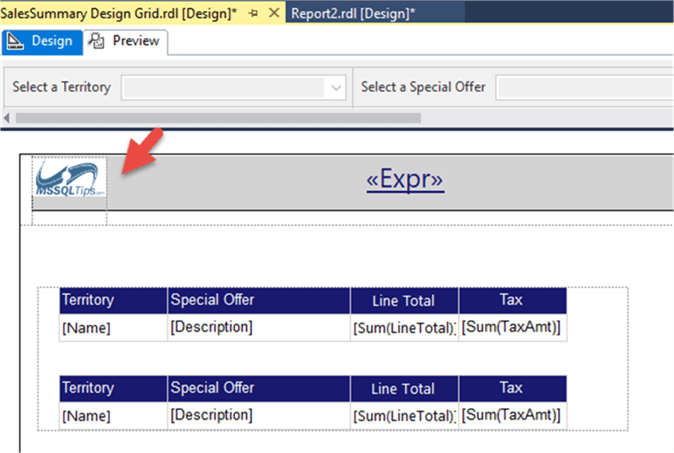Select the first table's Line Total header
674x453 pixels.
pyautogui.click(x=404, y=300)
